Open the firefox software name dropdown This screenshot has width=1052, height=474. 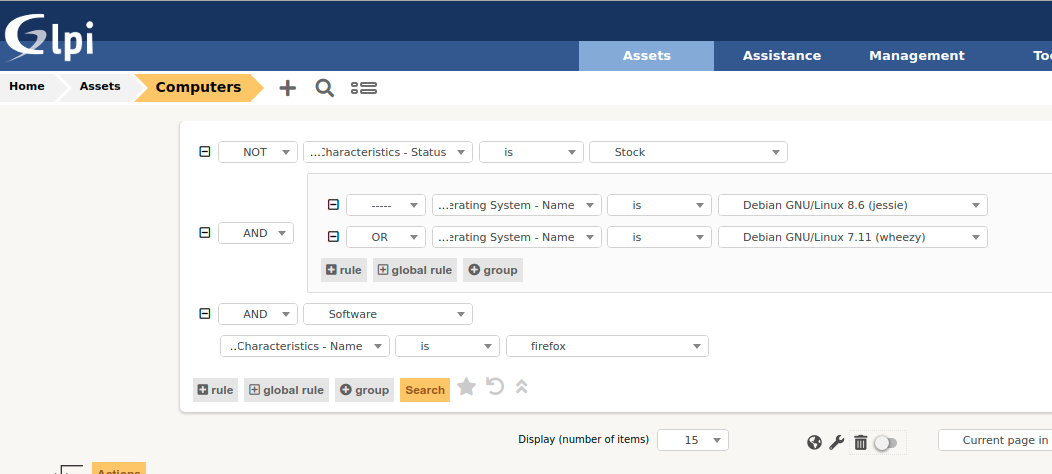607,346
